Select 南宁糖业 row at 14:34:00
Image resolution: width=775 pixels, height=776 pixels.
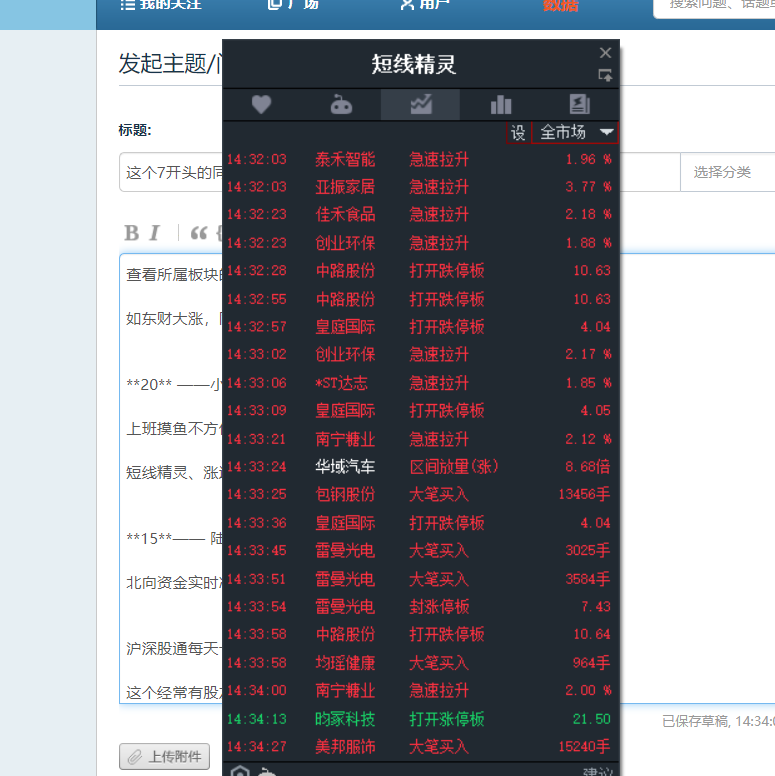[x=420, y=690]
